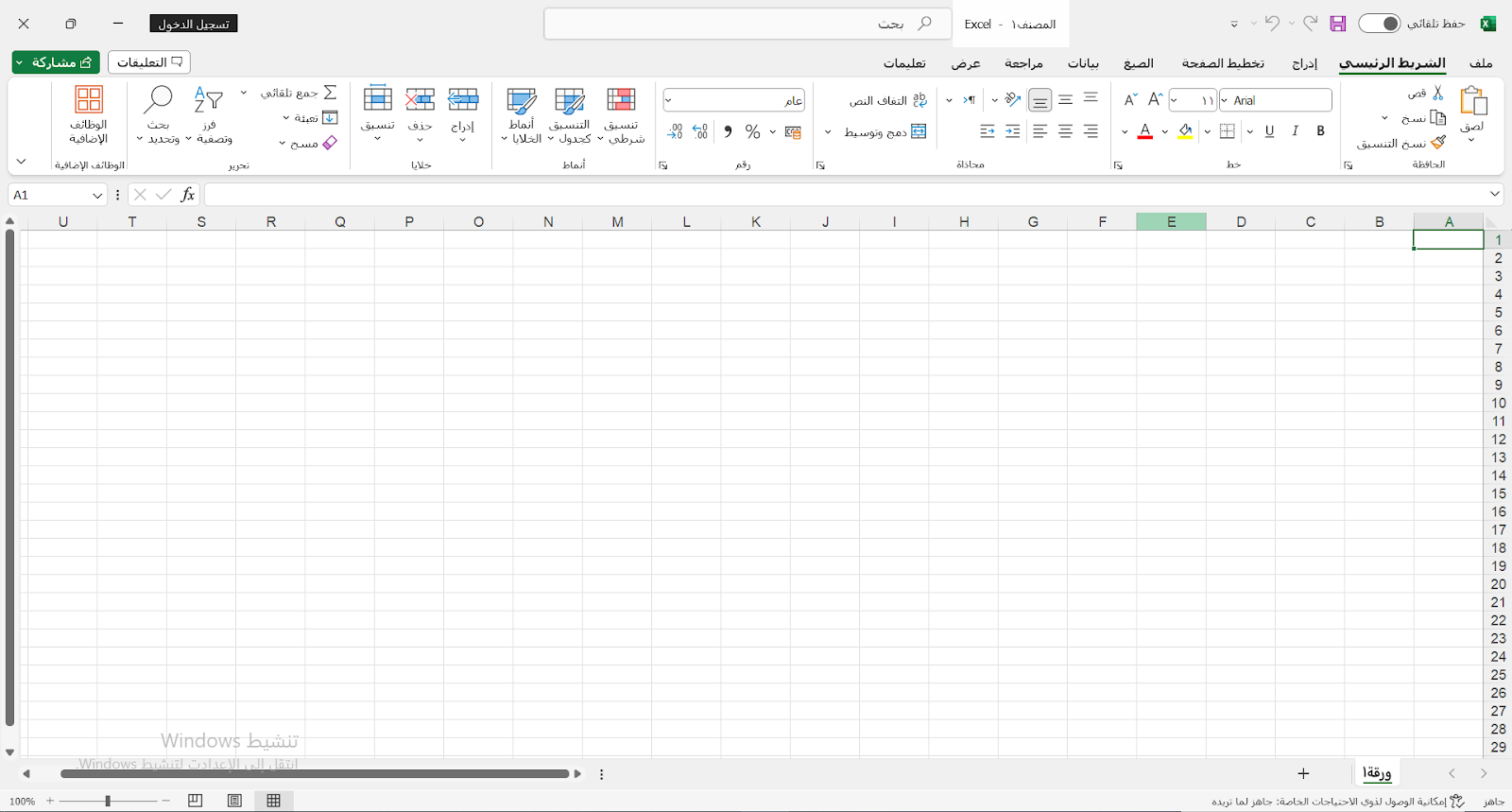Click the Cut (قص) scissors icon

point(1437,93)
